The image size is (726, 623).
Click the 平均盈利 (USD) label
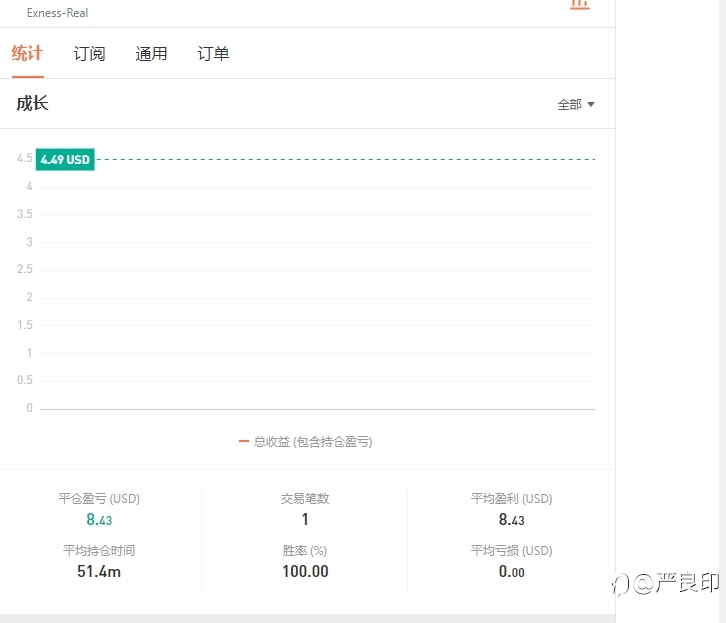coord(512,498)
